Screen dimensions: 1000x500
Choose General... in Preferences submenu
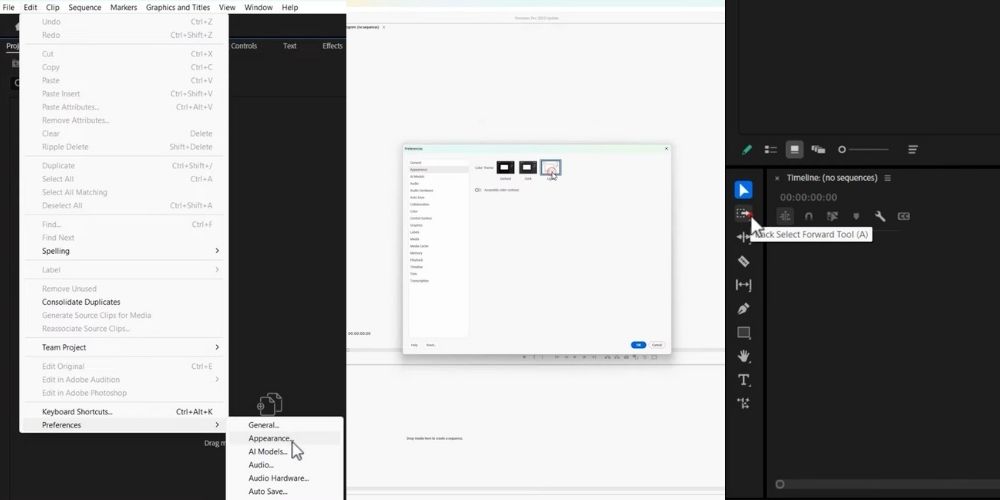click(x=285, y=425)
